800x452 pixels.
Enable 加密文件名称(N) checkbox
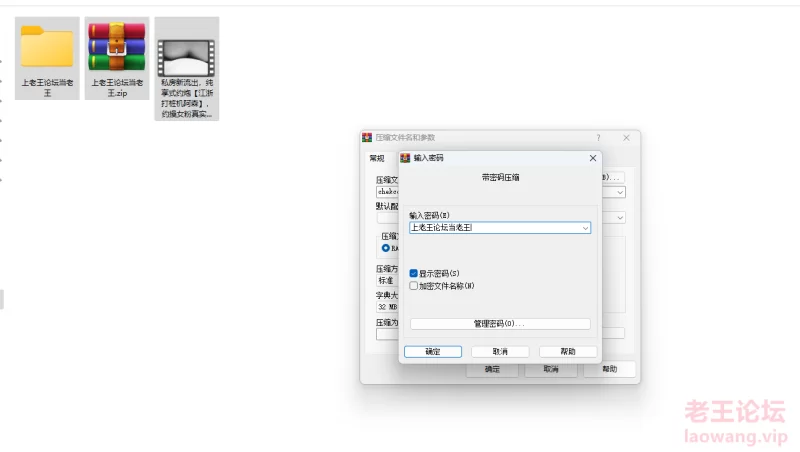(414, 286)
